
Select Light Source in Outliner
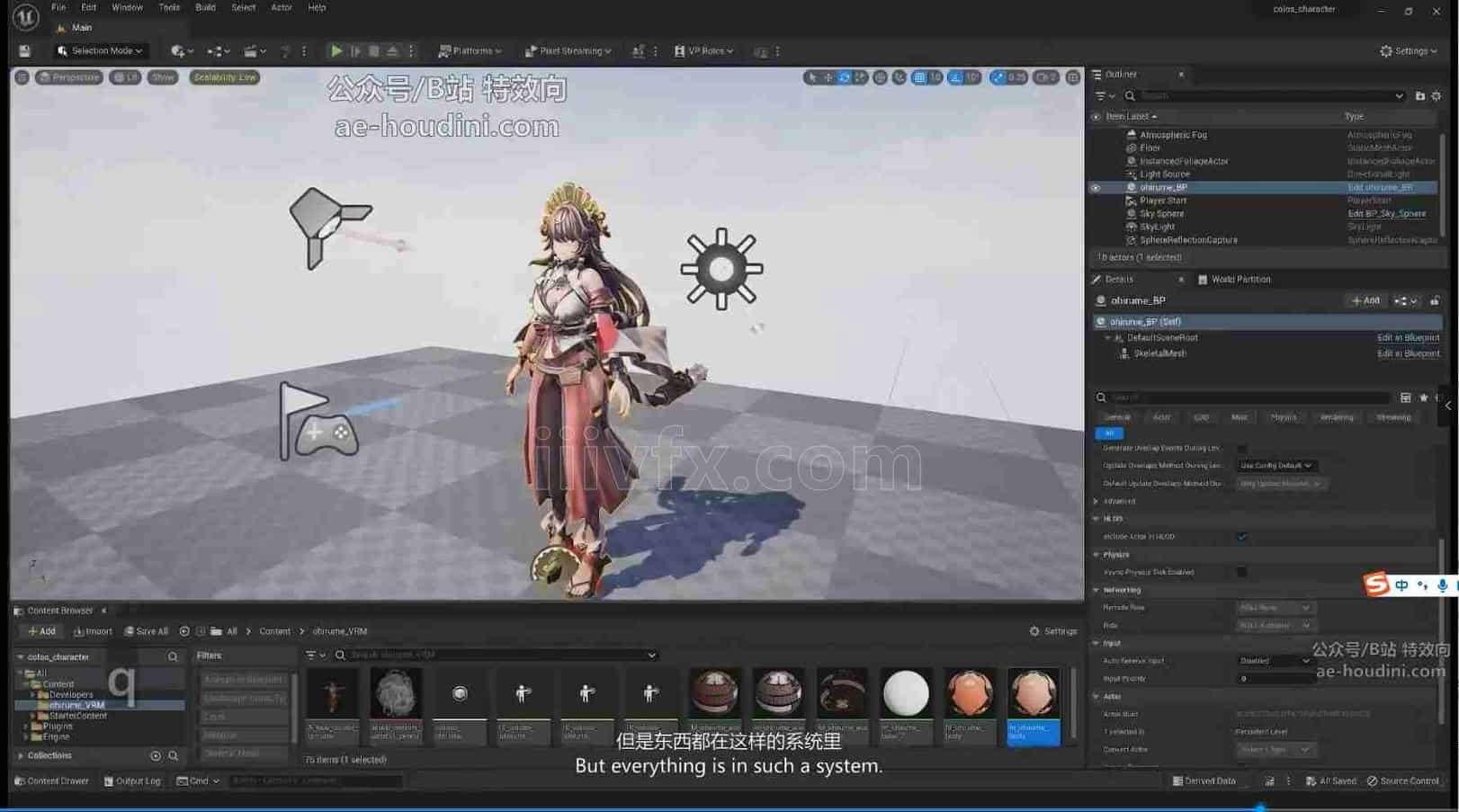click(x=1164, y=174)
